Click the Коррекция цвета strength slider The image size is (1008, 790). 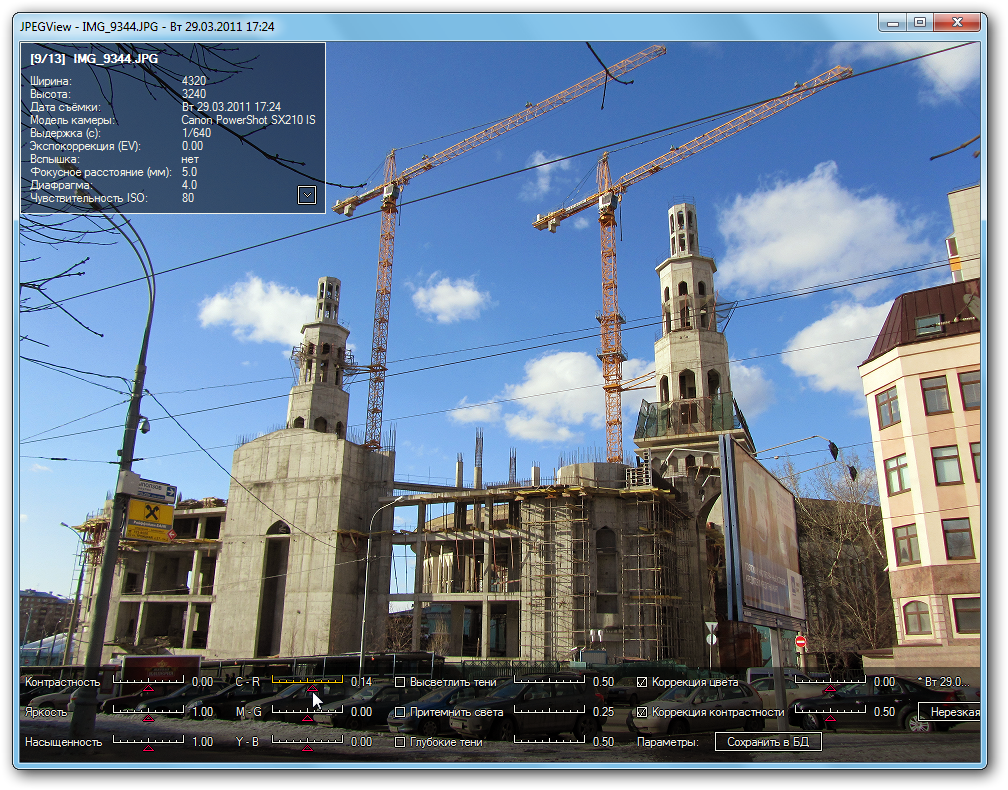pyautogui.click(x=830, y=682)
